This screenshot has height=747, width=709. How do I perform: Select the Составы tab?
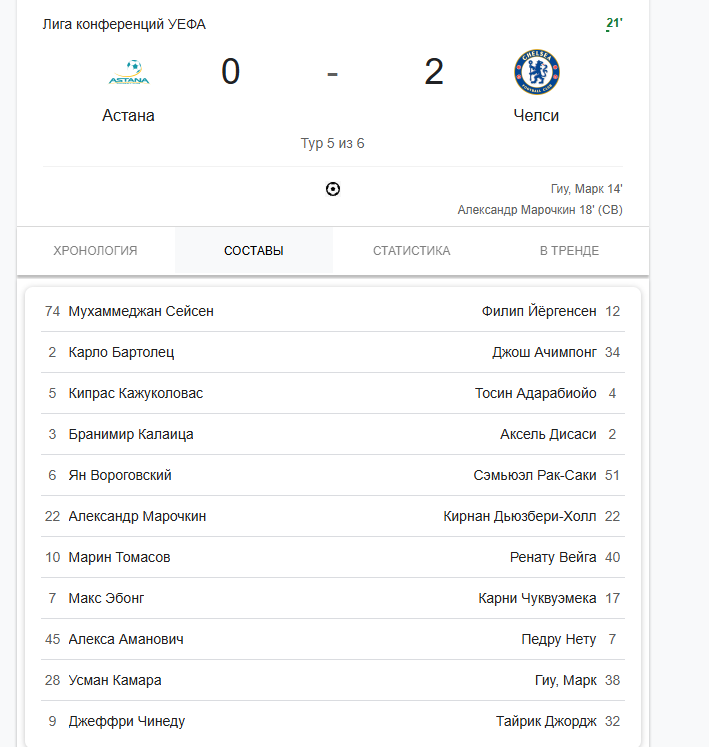(x=254, y=251)
